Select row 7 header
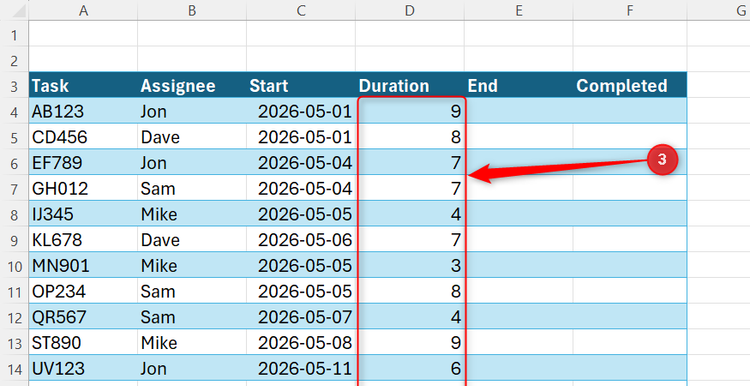The height and width of the screenshot is (386, 750). (x=14, y=188)
